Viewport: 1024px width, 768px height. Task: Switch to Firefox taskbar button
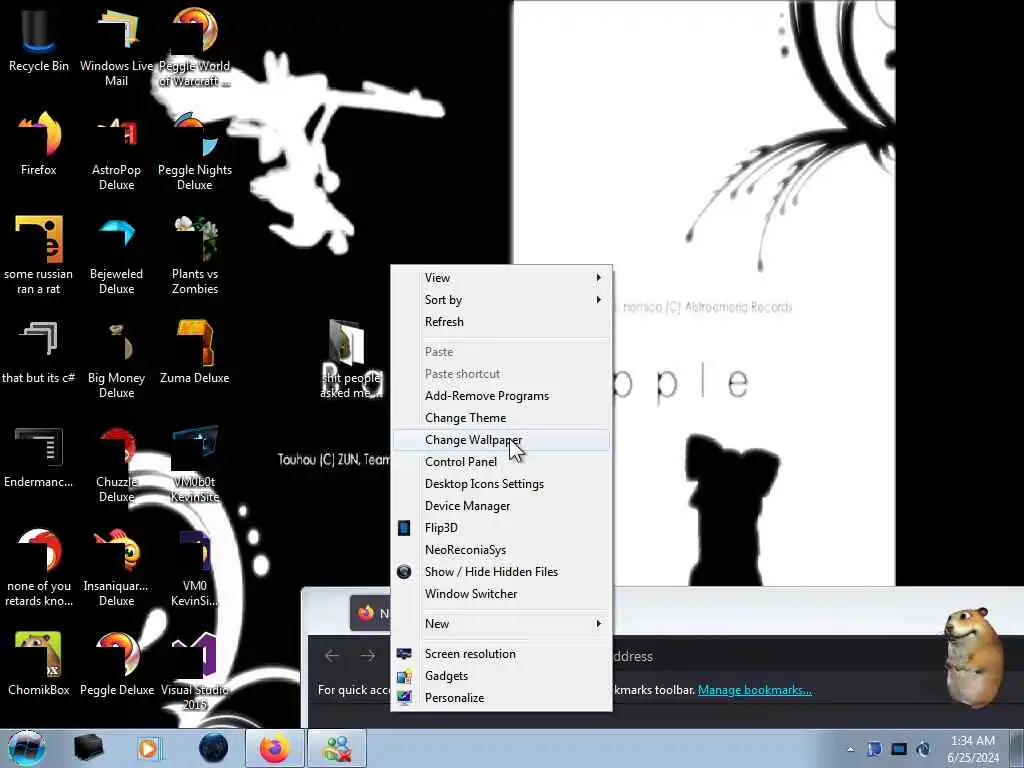pyautogui.click(x=274, y=748)
